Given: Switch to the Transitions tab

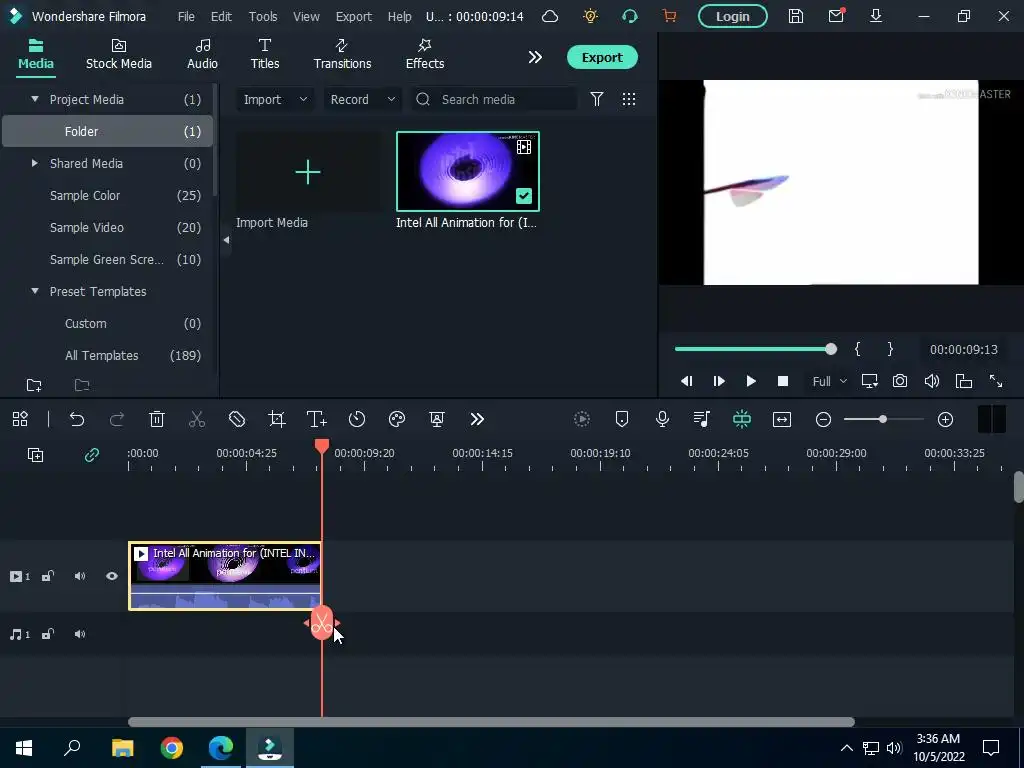Looking at the screenshot, I should click(x=342, y=54).
